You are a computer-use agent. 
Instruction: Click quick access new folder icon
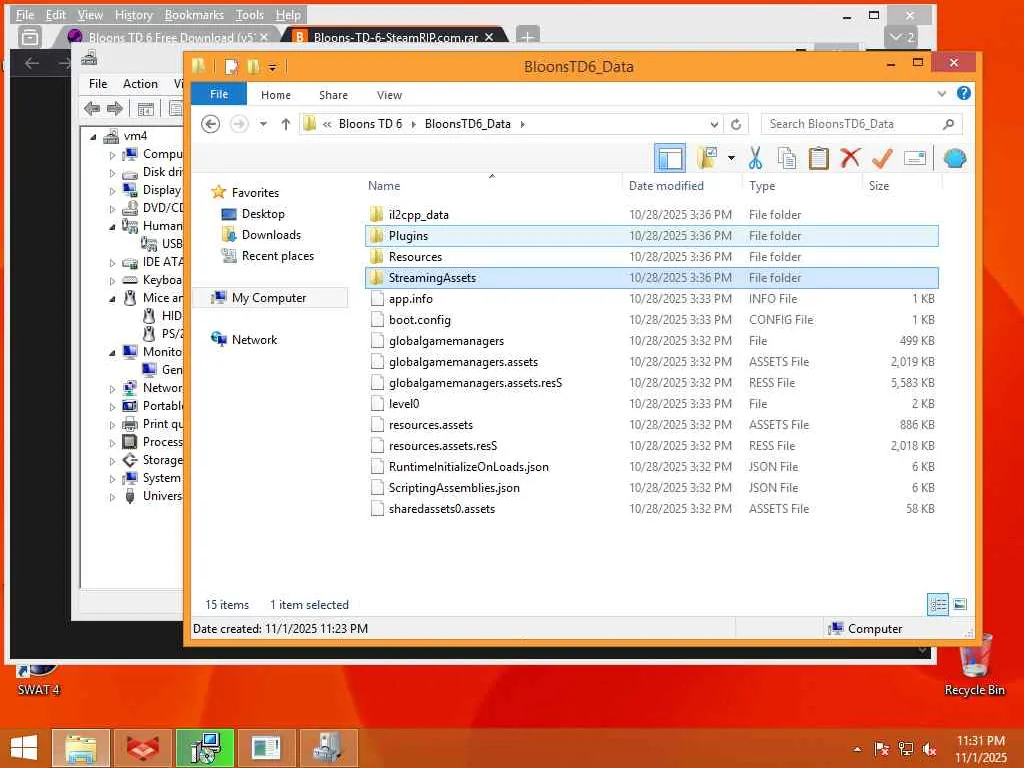253,67
